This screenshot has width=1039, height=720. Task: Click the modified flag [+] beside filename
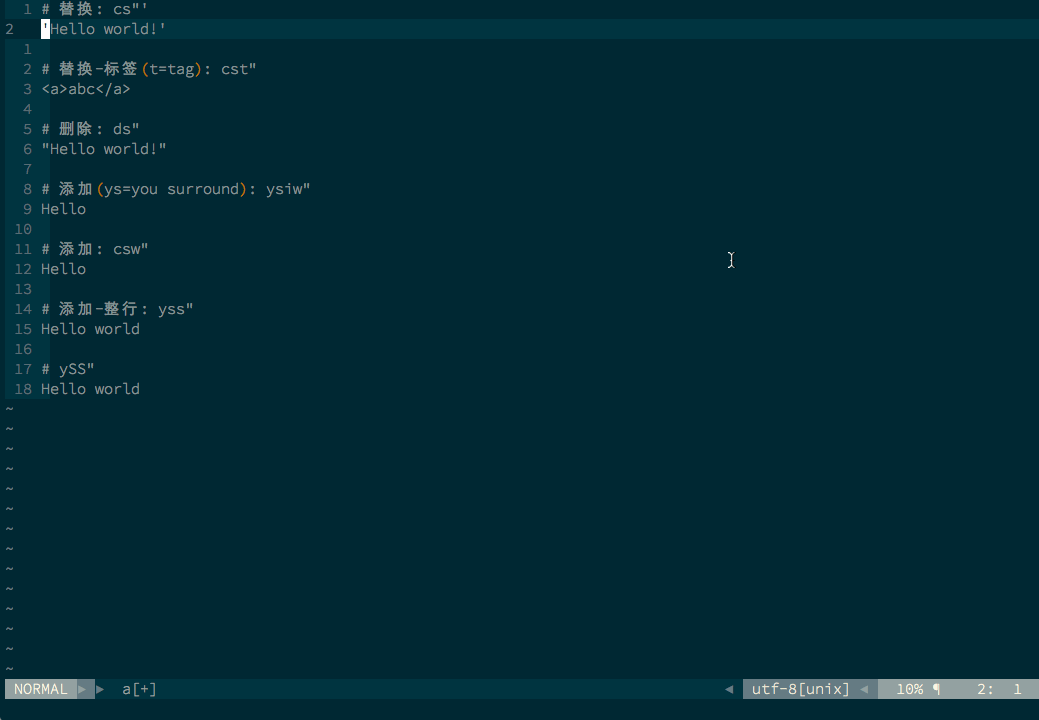point(144,689)
